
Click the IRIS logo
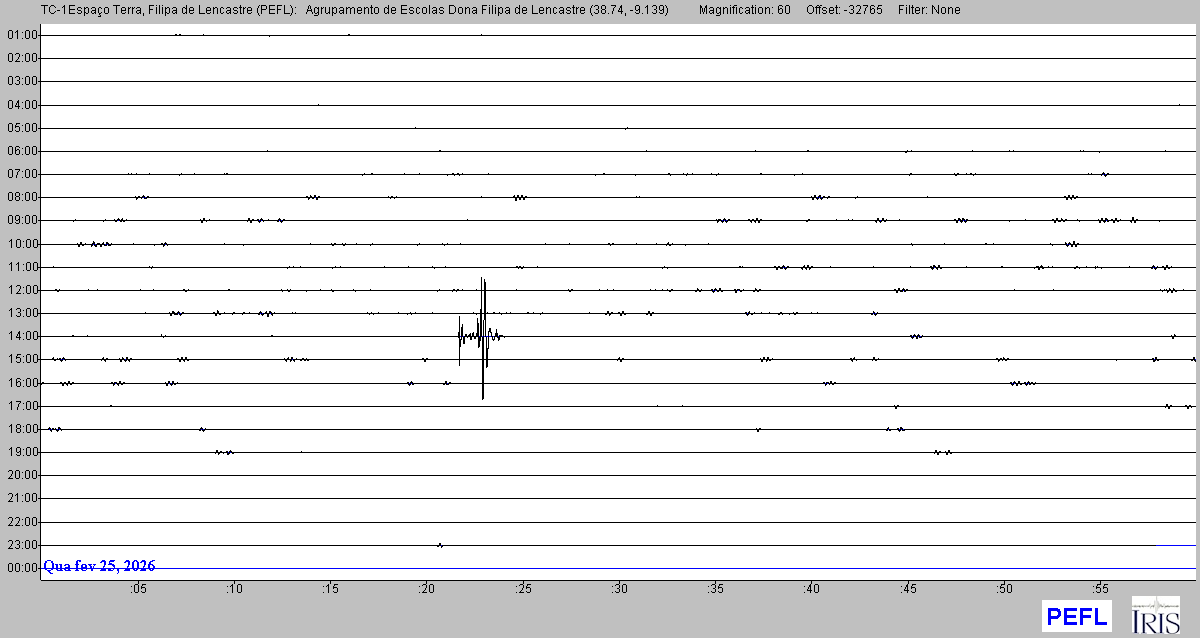(1155, 615)
